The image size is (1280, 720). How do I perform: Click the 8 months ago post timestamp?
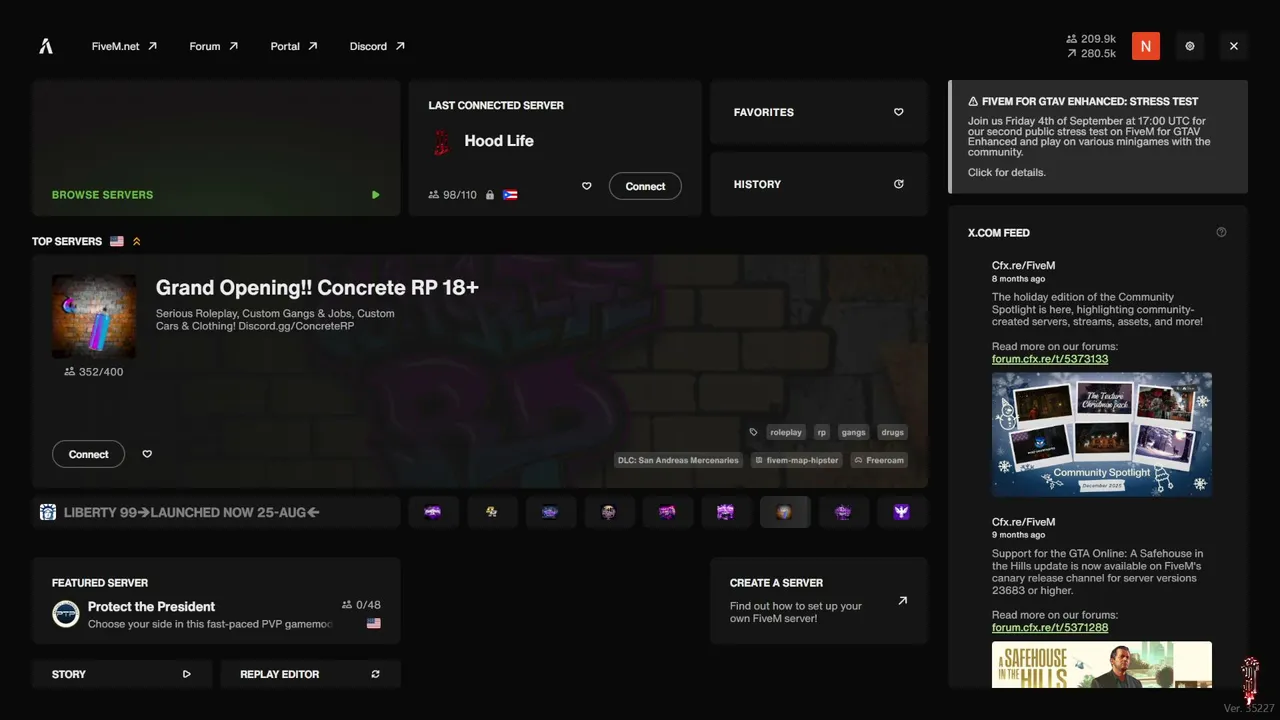click(x=1018, y=279)
